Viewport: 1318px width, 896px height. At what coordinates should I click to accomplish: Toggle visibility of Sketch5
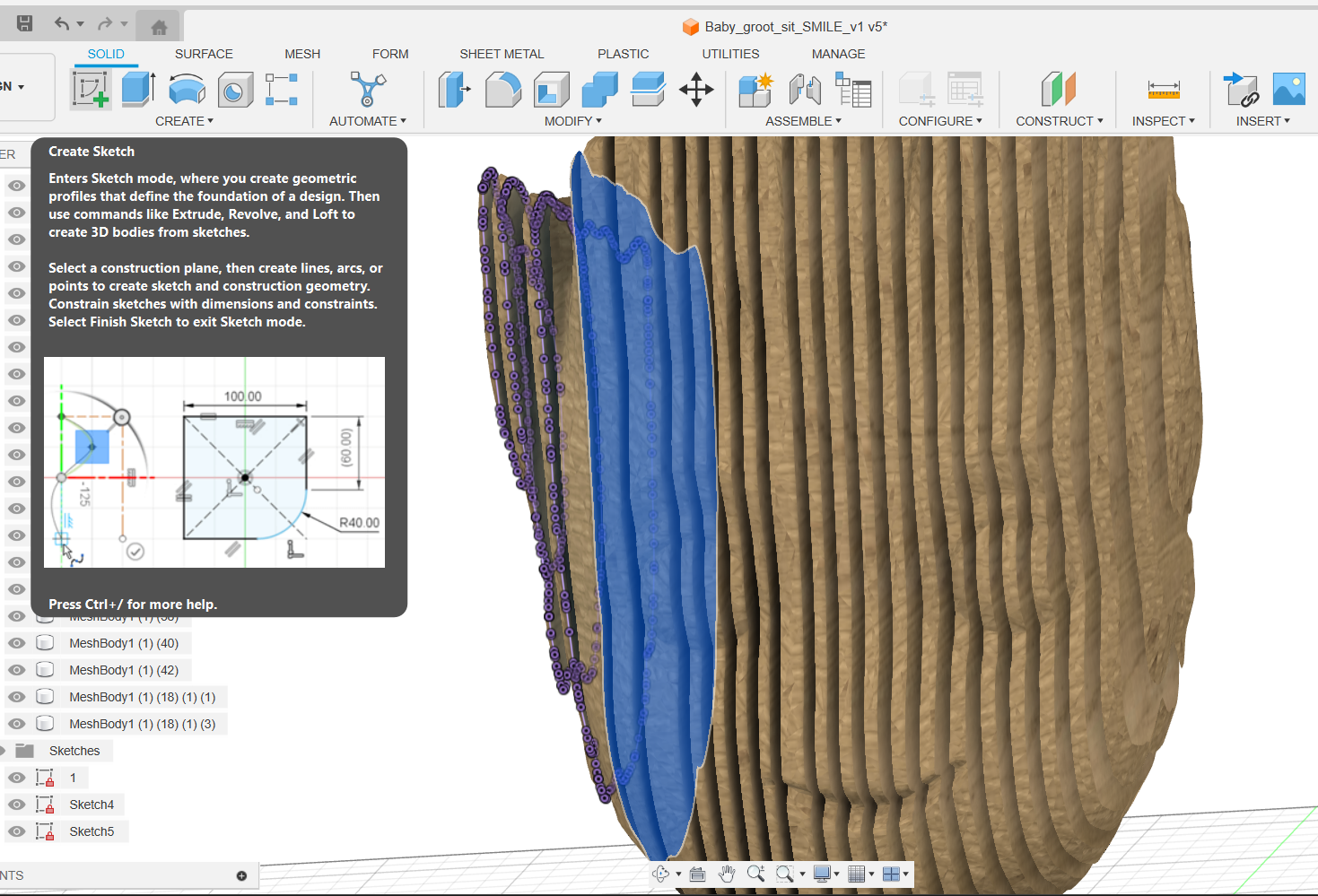(x=16, y=831)
